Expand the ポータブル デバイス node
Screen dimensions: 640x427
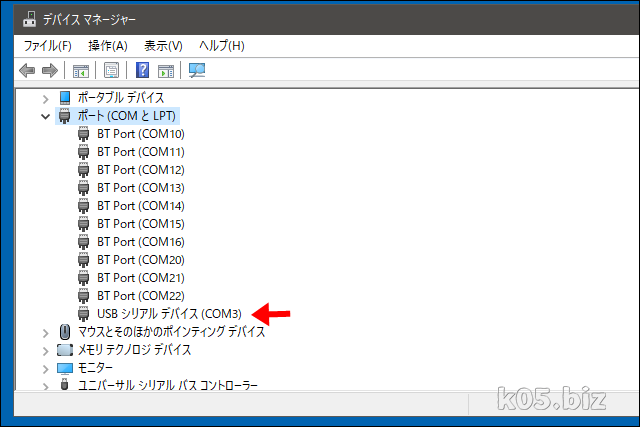pyautogui.click(x=46, y=98)
